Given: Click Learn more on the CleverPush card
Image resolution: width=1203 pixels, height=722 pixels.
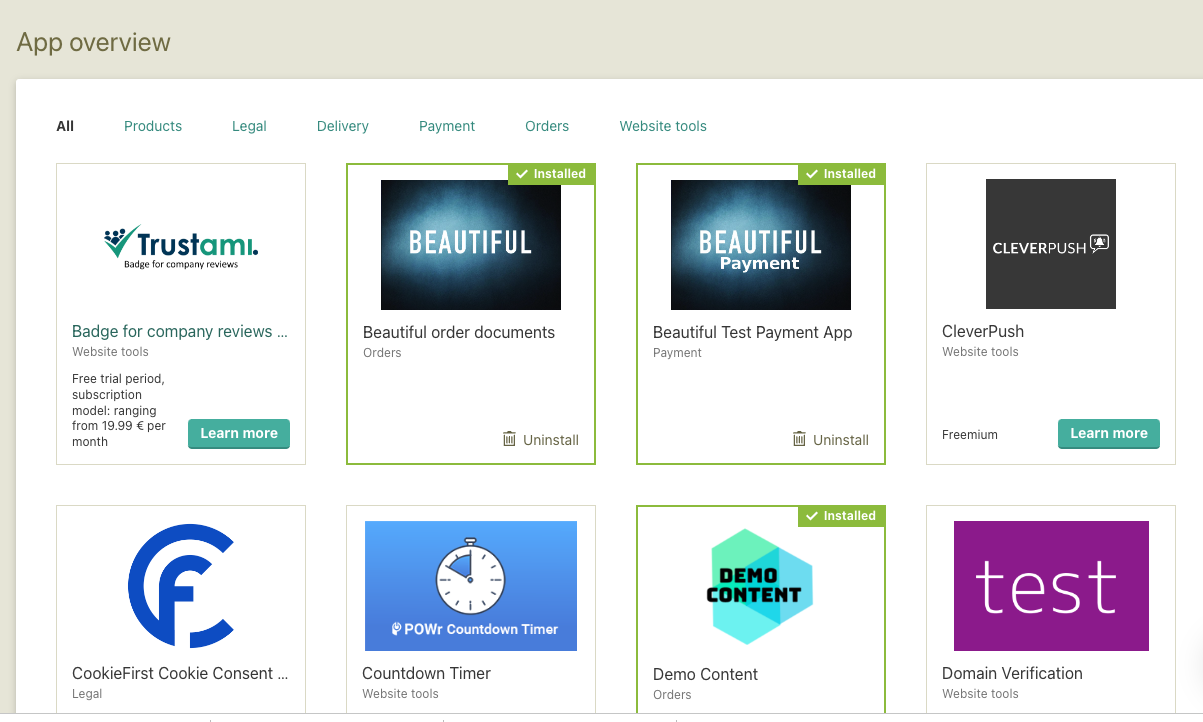Looking at the screenshot, I should tap(1109, 433).
